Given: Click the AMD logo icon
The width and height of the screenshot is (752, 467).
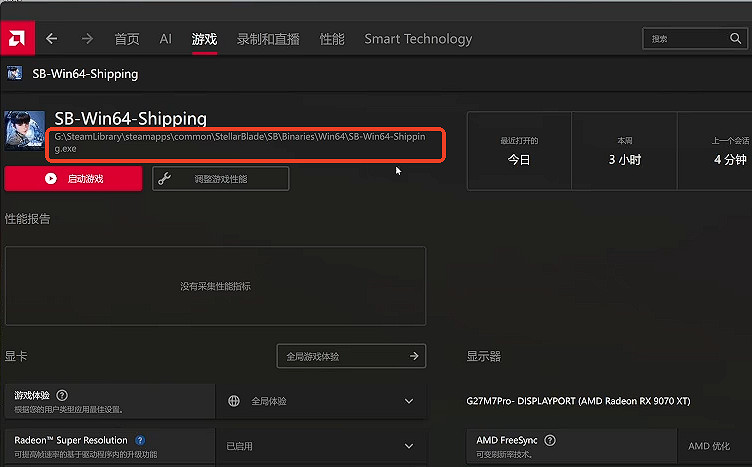Looking at the screenshot, I should coord(17,38).
